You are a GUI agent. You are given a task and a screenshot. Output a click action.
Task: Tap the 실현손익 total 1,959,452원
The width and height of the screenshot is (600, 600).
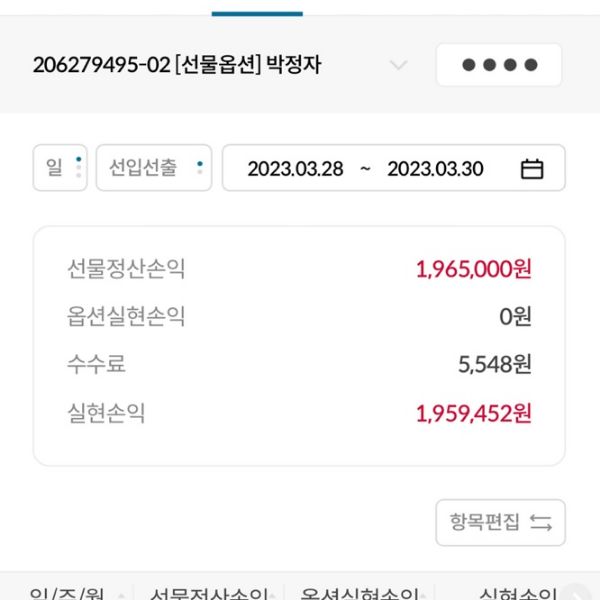click(x=473, y=414)
